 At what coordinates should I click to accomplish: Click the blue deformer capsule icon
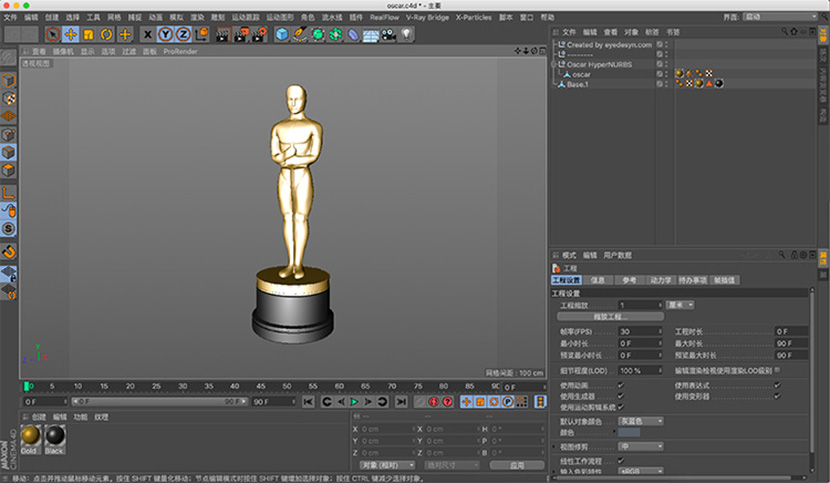[353, 34]
